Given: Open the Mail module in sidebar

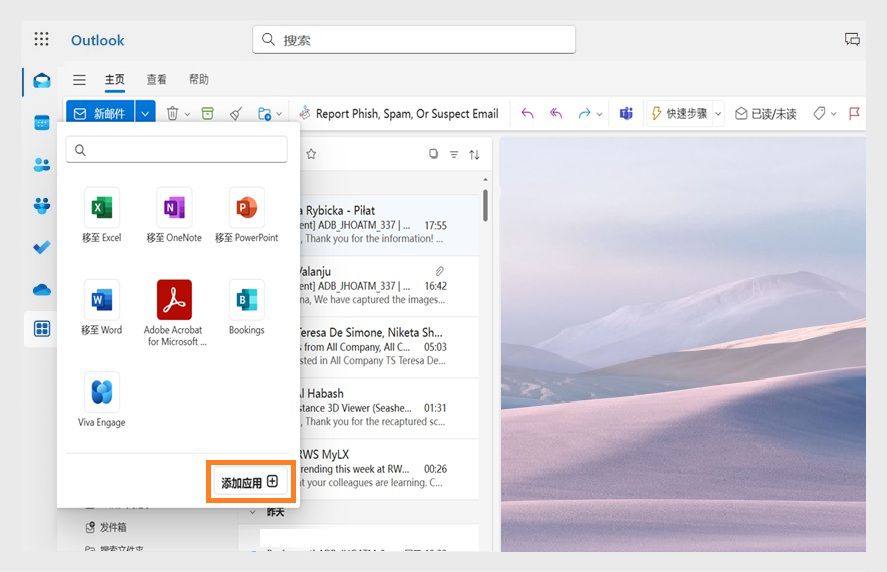Looking at the screenshot, I should click(x=42, y=81).
